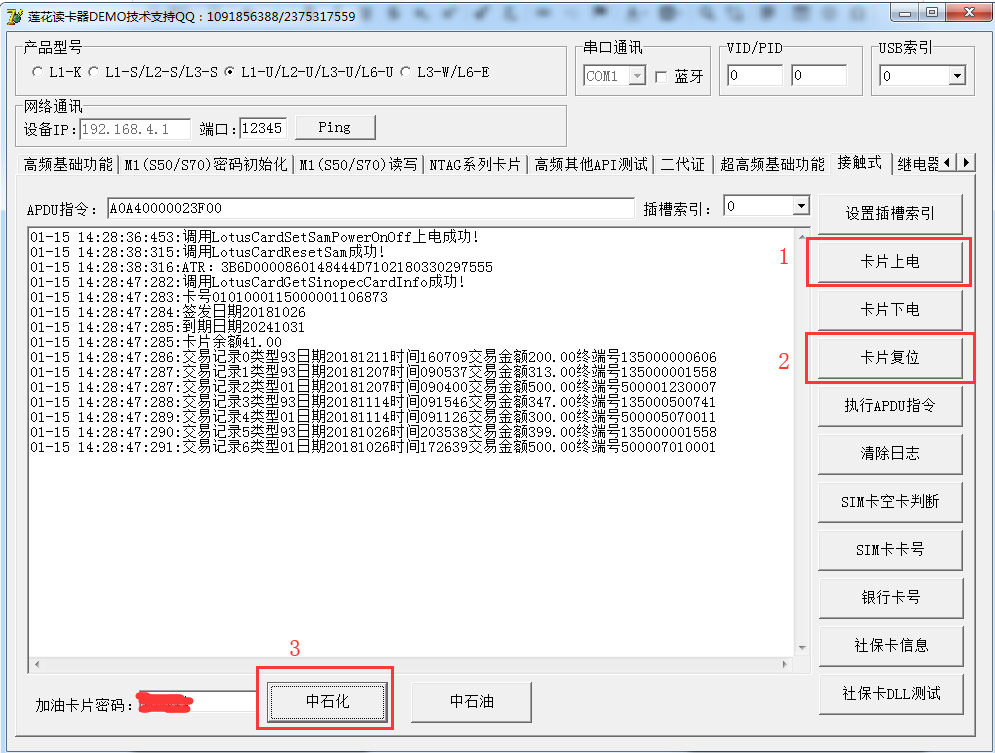Click the 社保卡DLL测试 button
The height and width of the screenshot is (753, 995).
pos(890,694)
